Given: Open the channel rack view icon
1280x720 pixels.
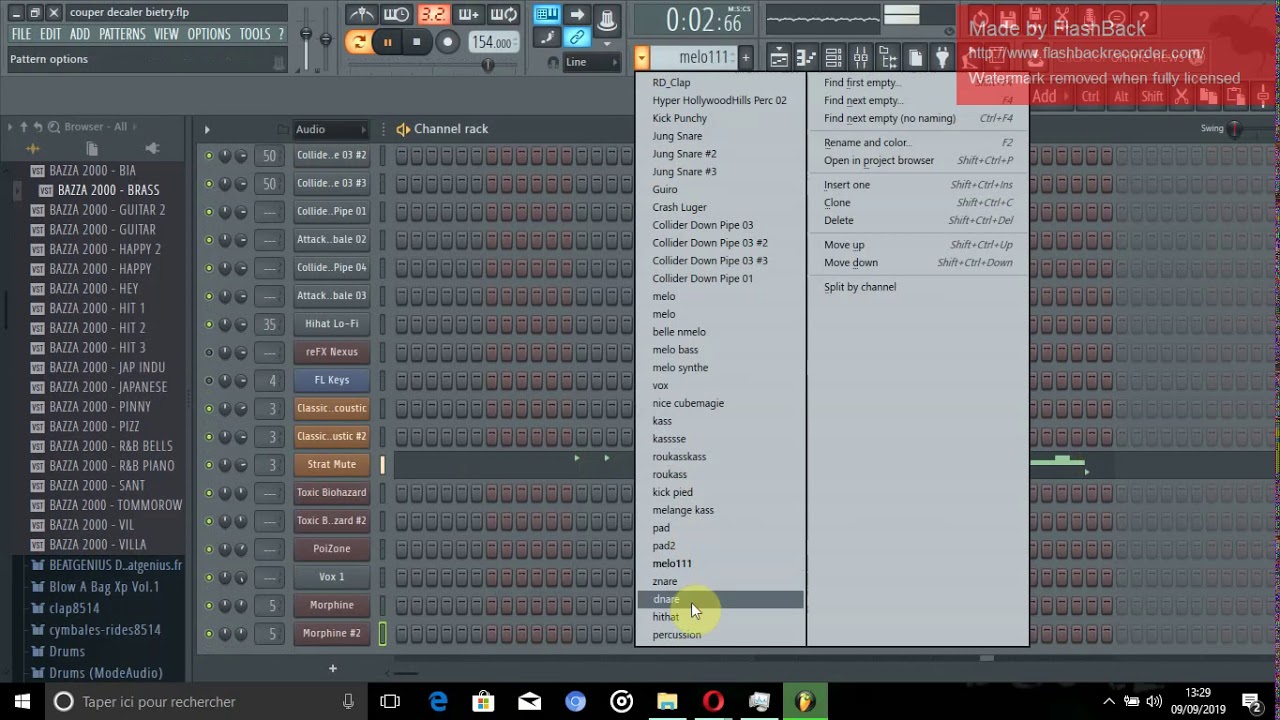Looking at the screenshot, I should point(833,58).
